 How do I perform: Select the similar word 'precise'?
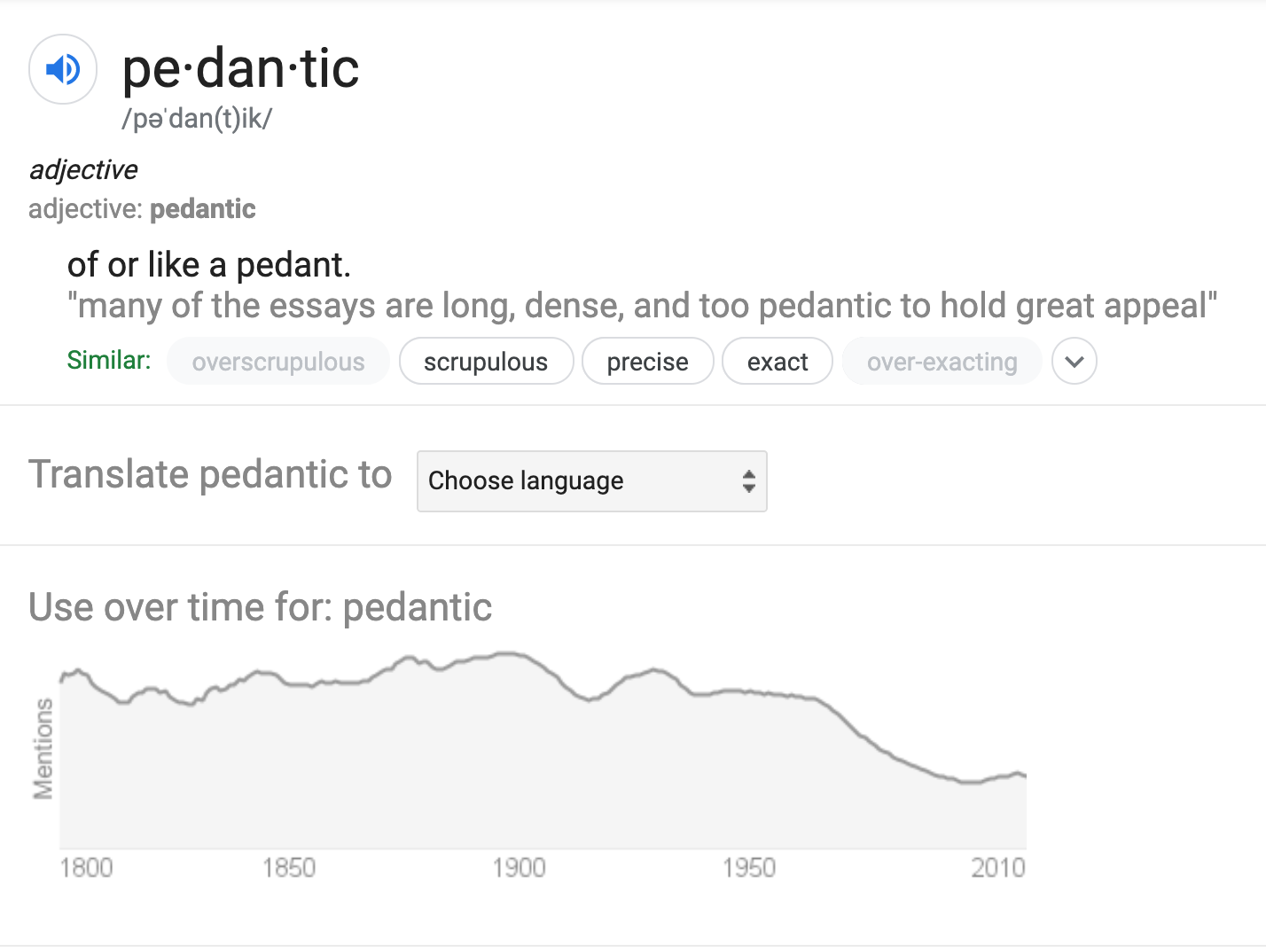(x=647, y=362)
